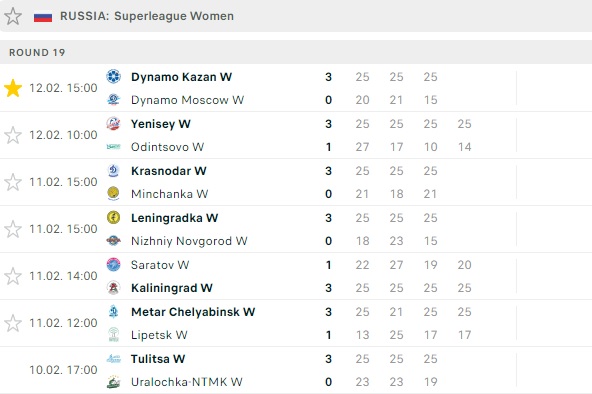Click the Dynamo Moscow W team logo
Viewport: 592px width, 394px height.
pos(113,100)
